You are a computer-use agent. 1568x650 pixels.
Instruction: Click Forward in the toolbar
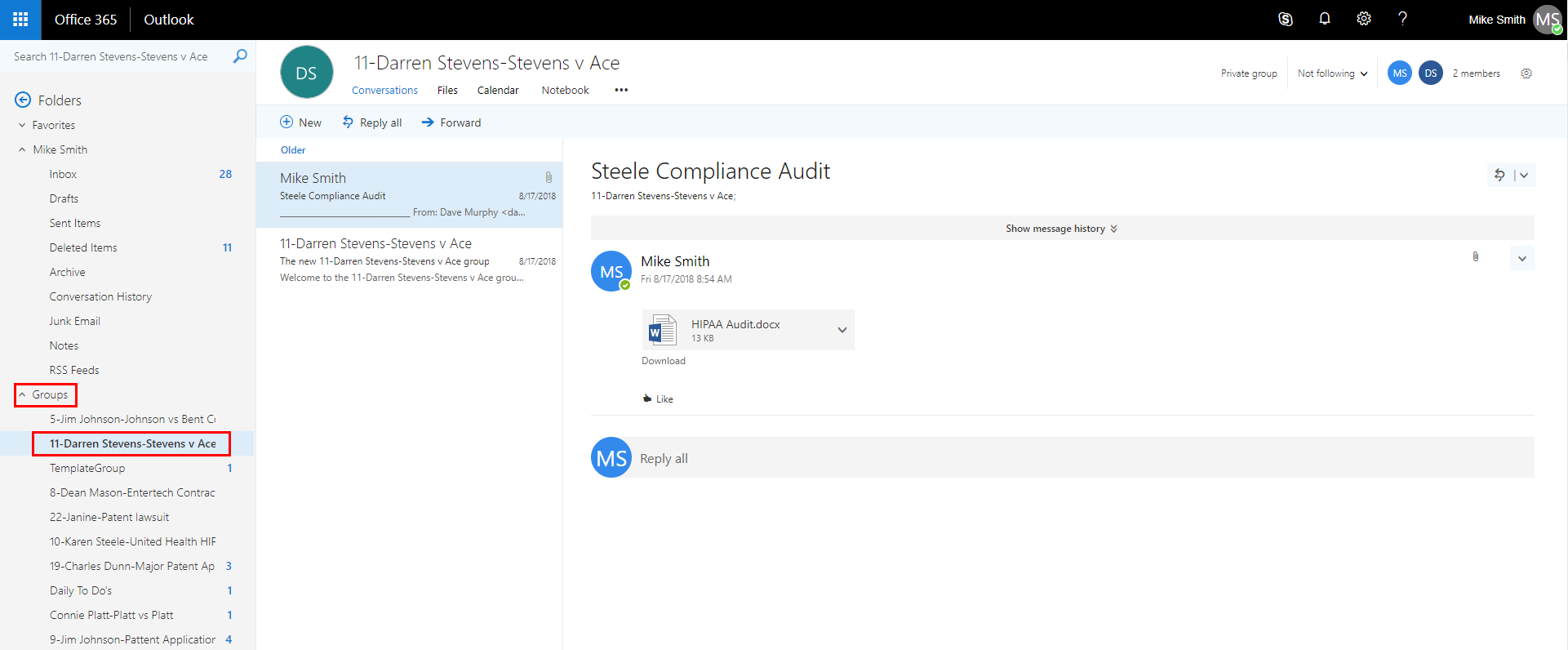(x=451, y=122)
